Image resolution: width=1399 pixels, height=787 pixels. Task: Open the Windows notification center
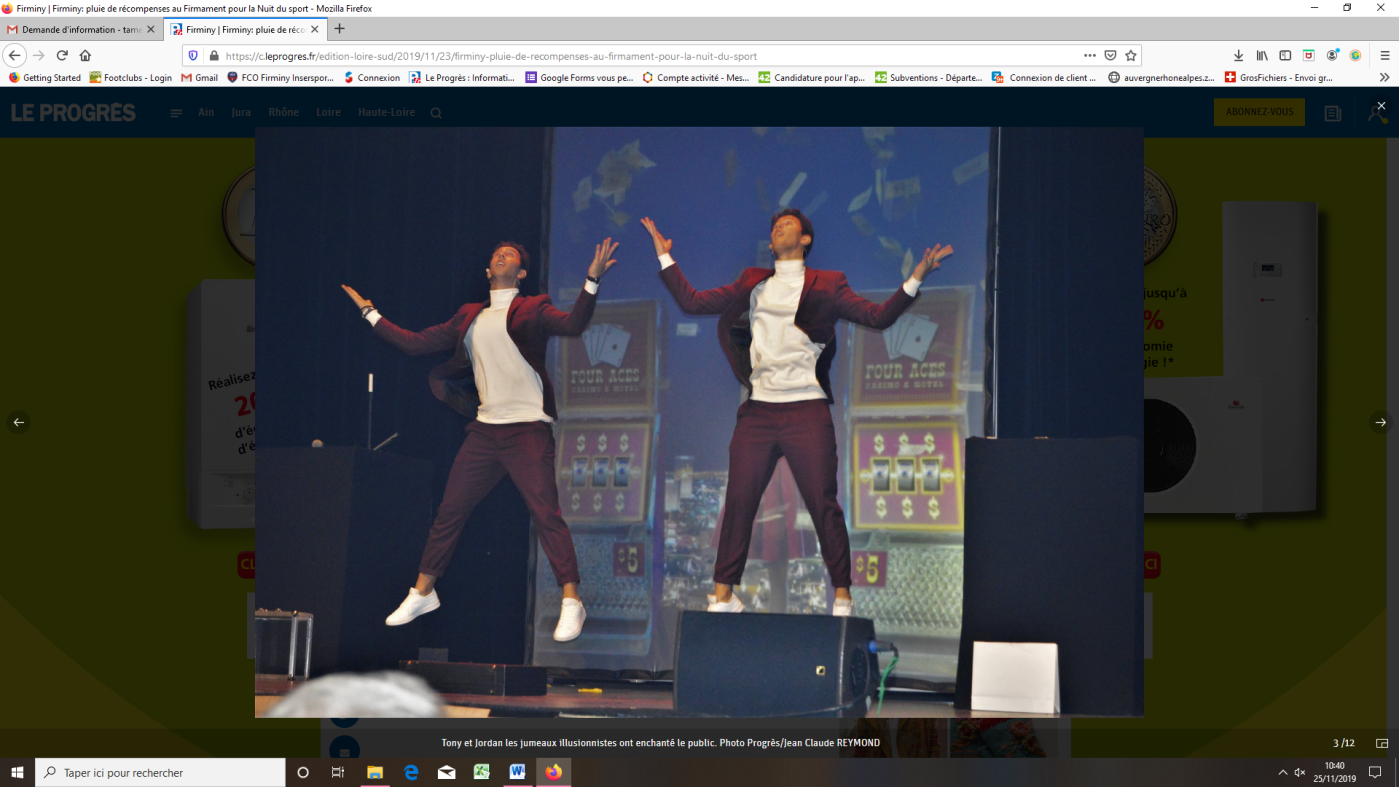click(x=1375, y=772)
